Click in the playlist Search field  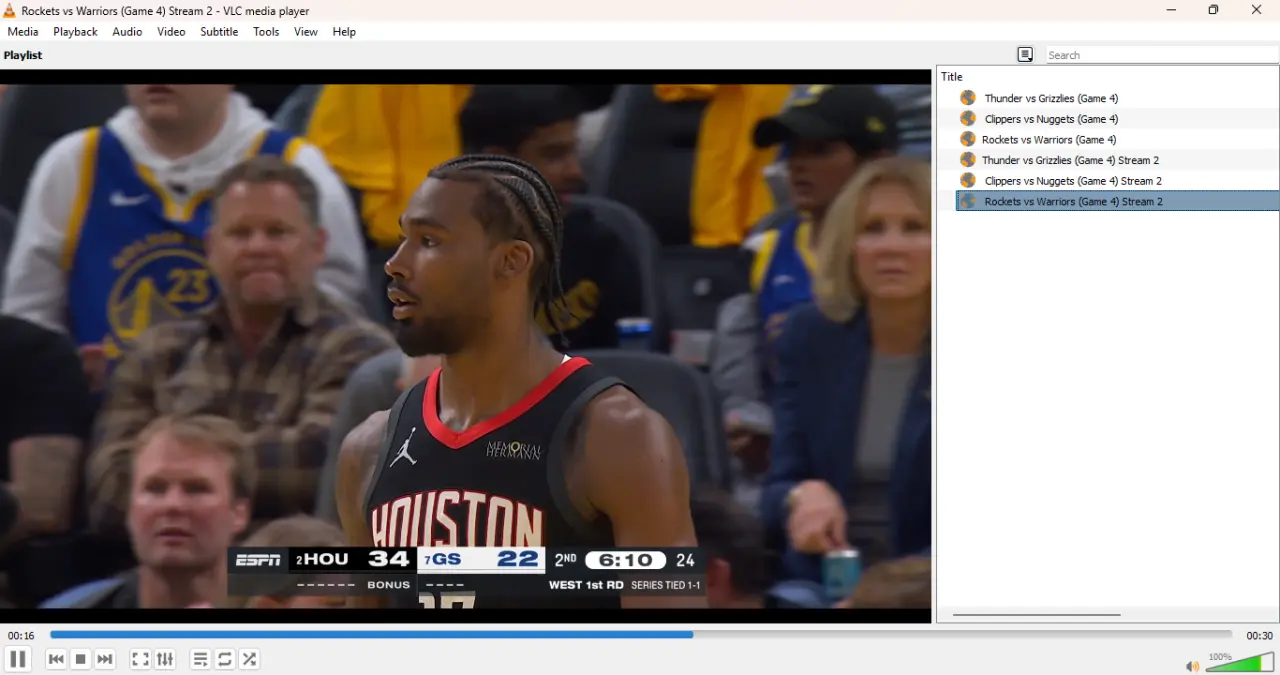pos(1162,55)
